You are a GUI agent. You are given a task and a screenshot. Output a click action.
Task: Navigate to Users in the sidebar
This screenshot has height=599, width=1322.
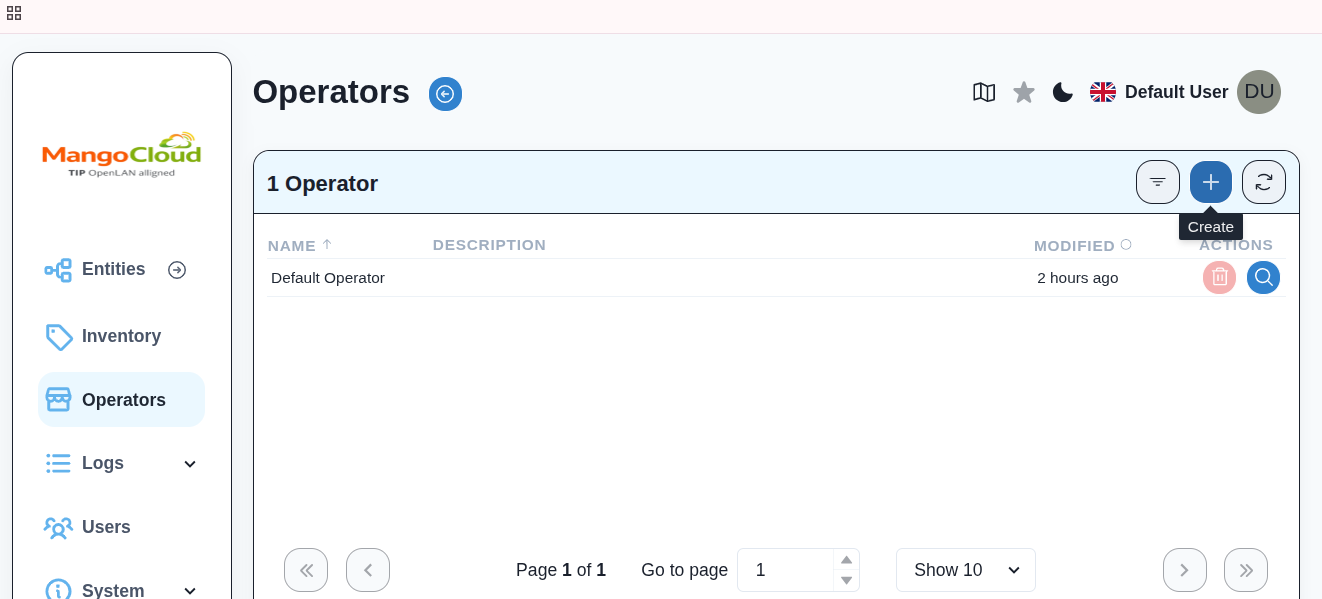[x=106, y=527]
